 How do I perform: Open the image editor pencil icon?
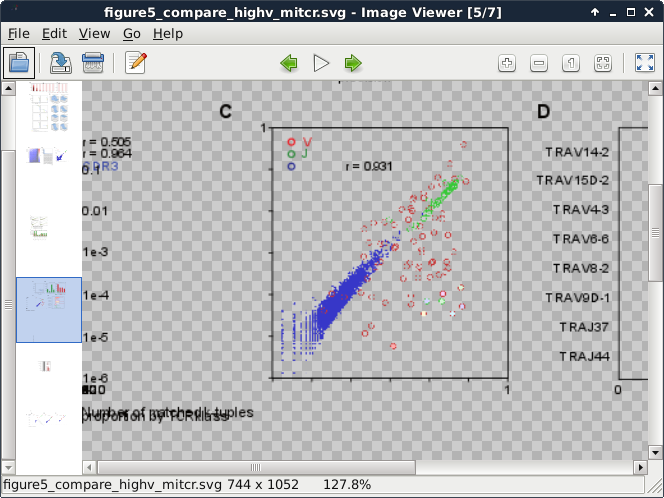coord(135,63)
